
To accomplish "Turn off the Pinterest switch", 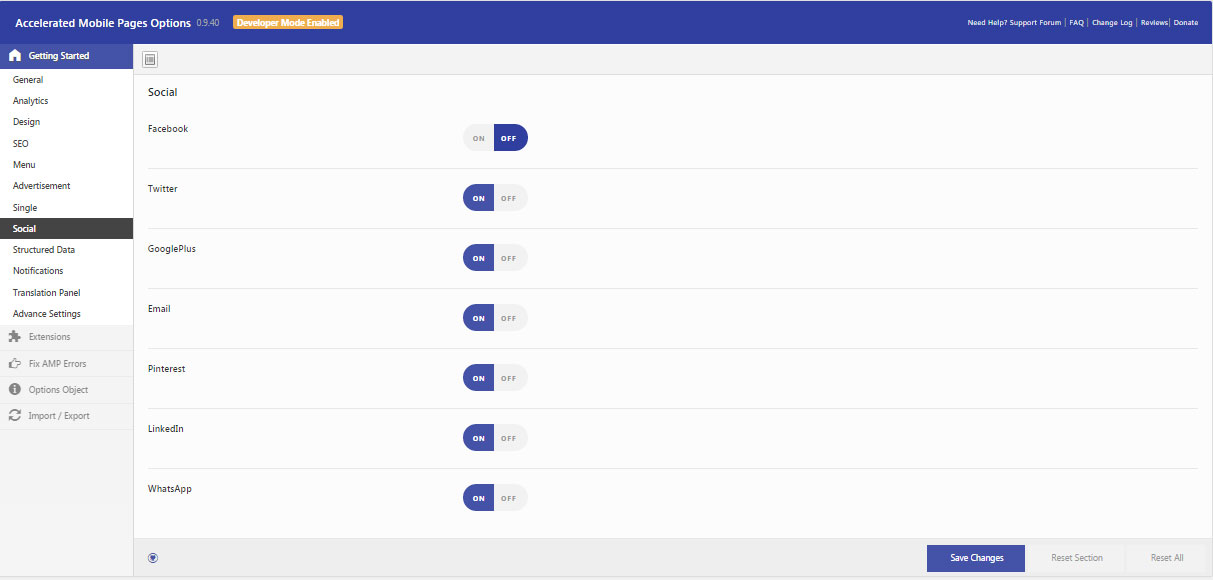I will pos(510,378).
